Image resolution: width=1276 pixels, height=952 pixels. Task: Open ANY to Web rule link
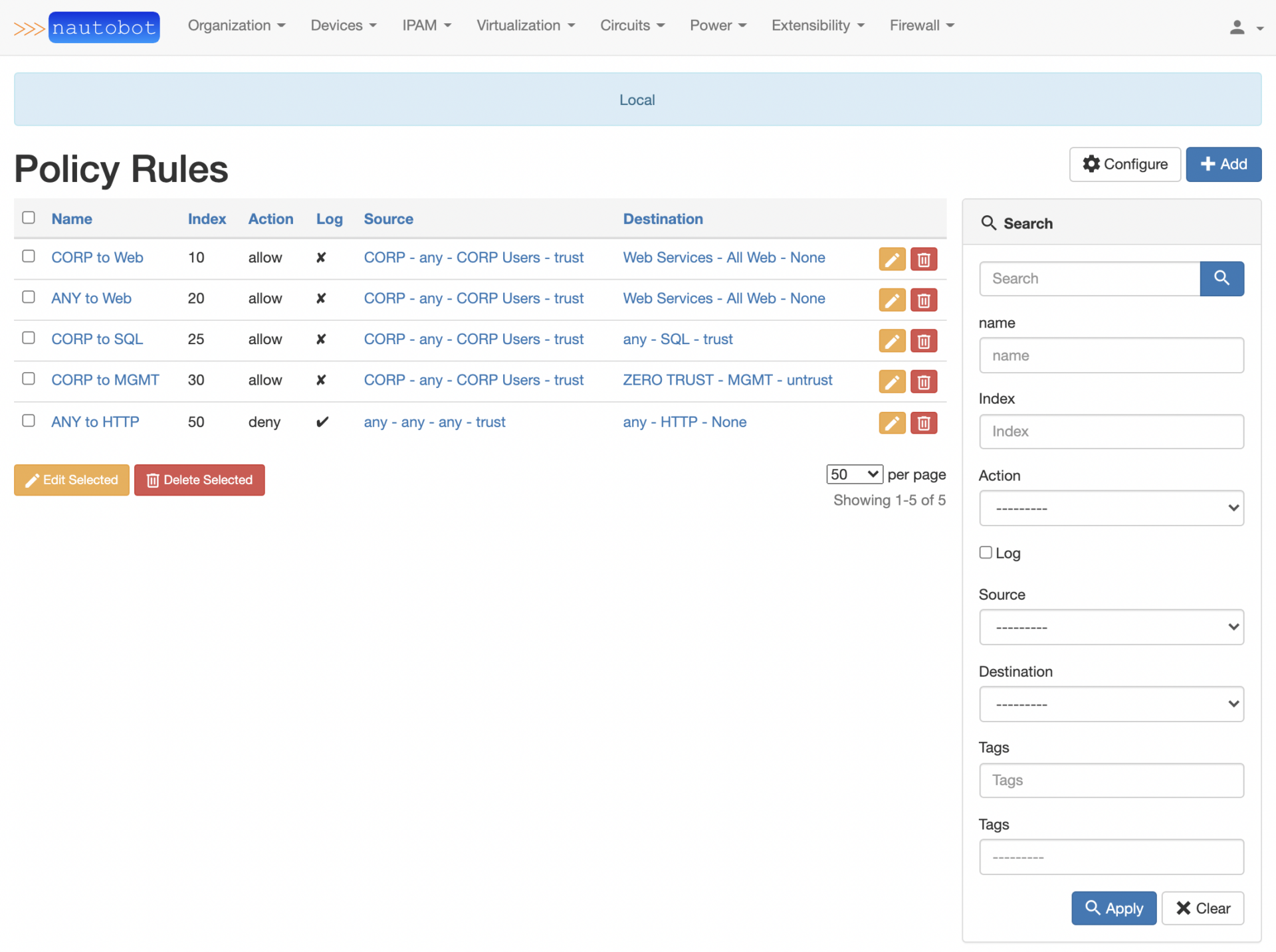coord(91,298)
